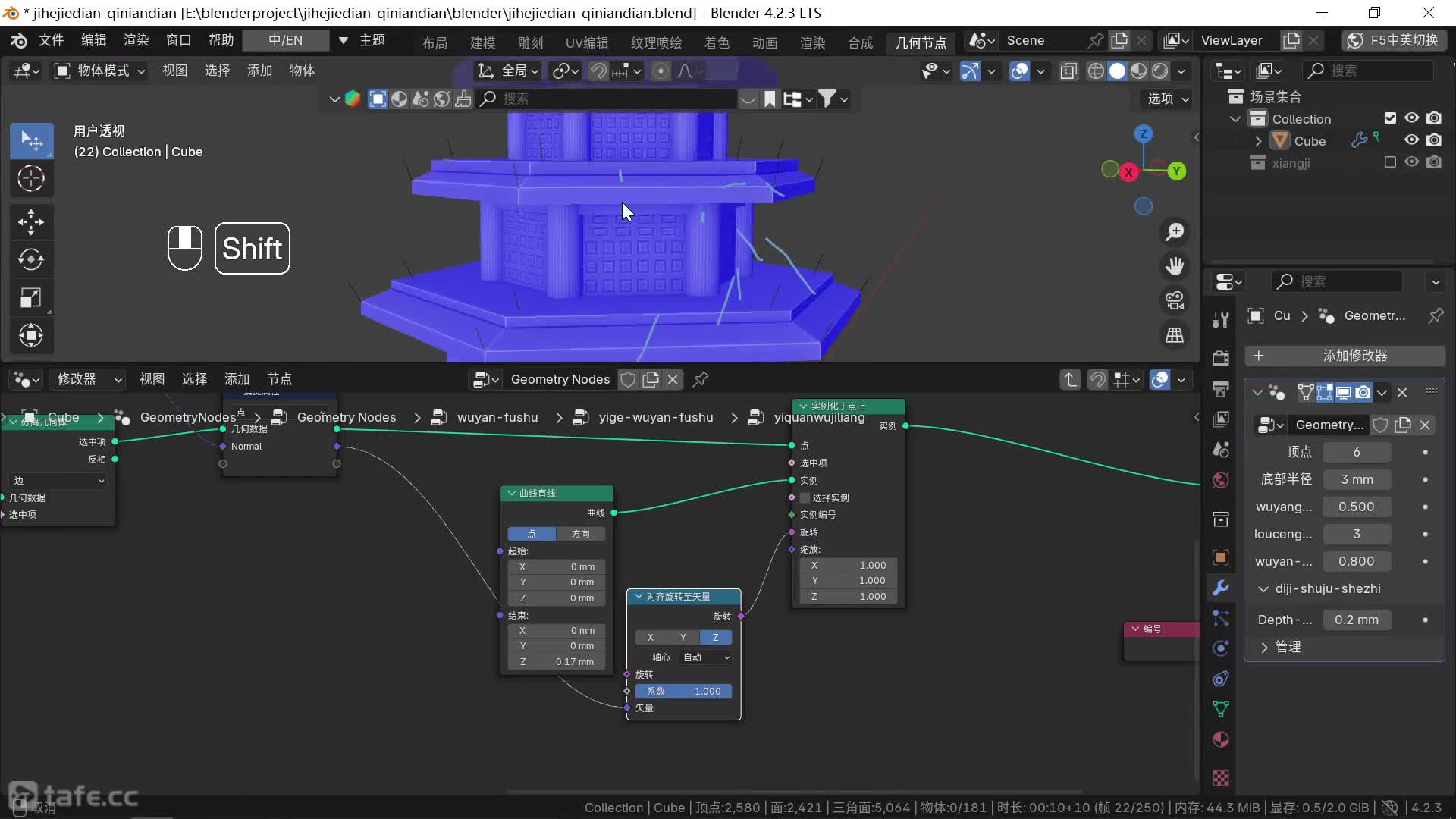Select the Scale tool
This screenshot has height=819, width=1456.
pos(31,297)
